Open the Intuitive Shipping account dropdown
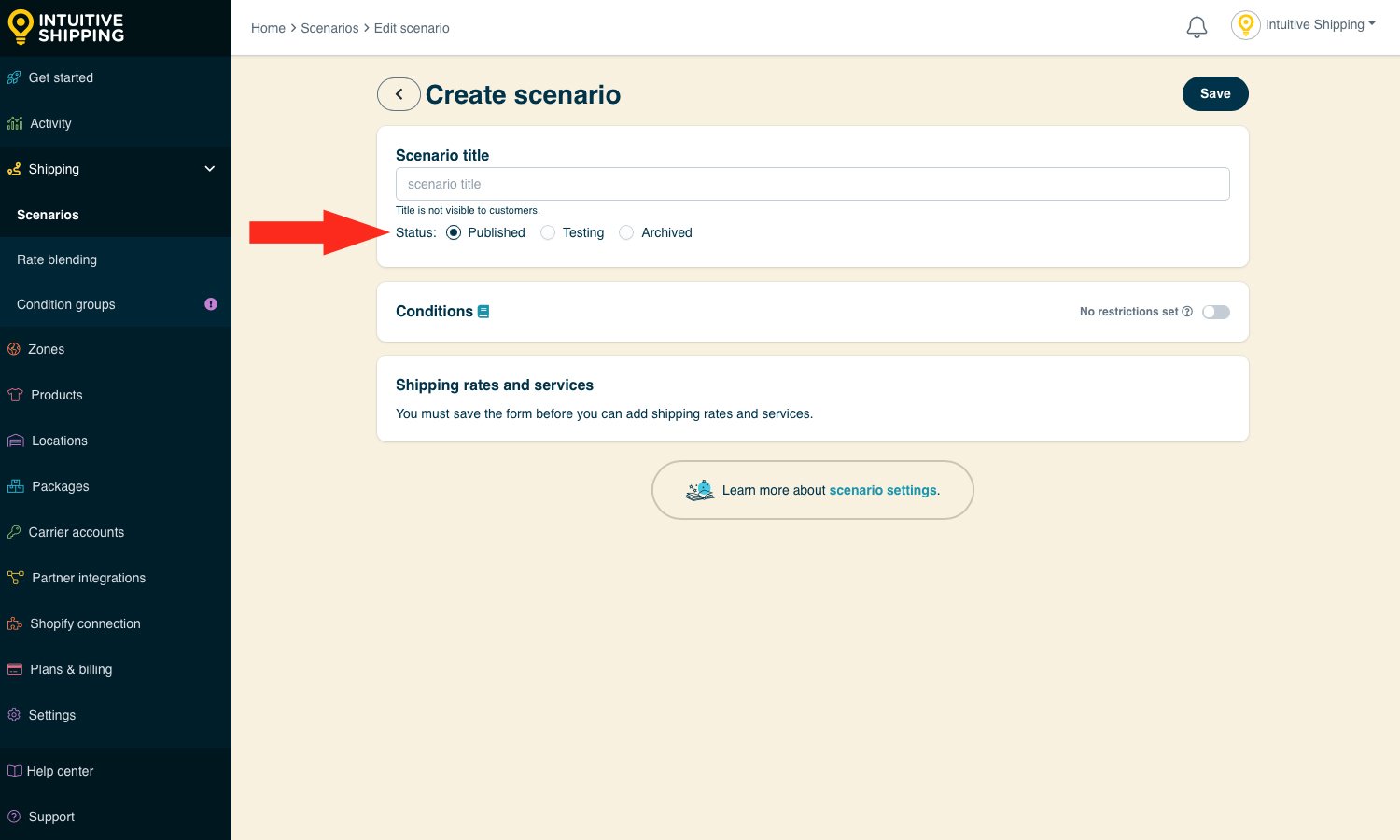The image size is (1400, 840). (1320, 25)
